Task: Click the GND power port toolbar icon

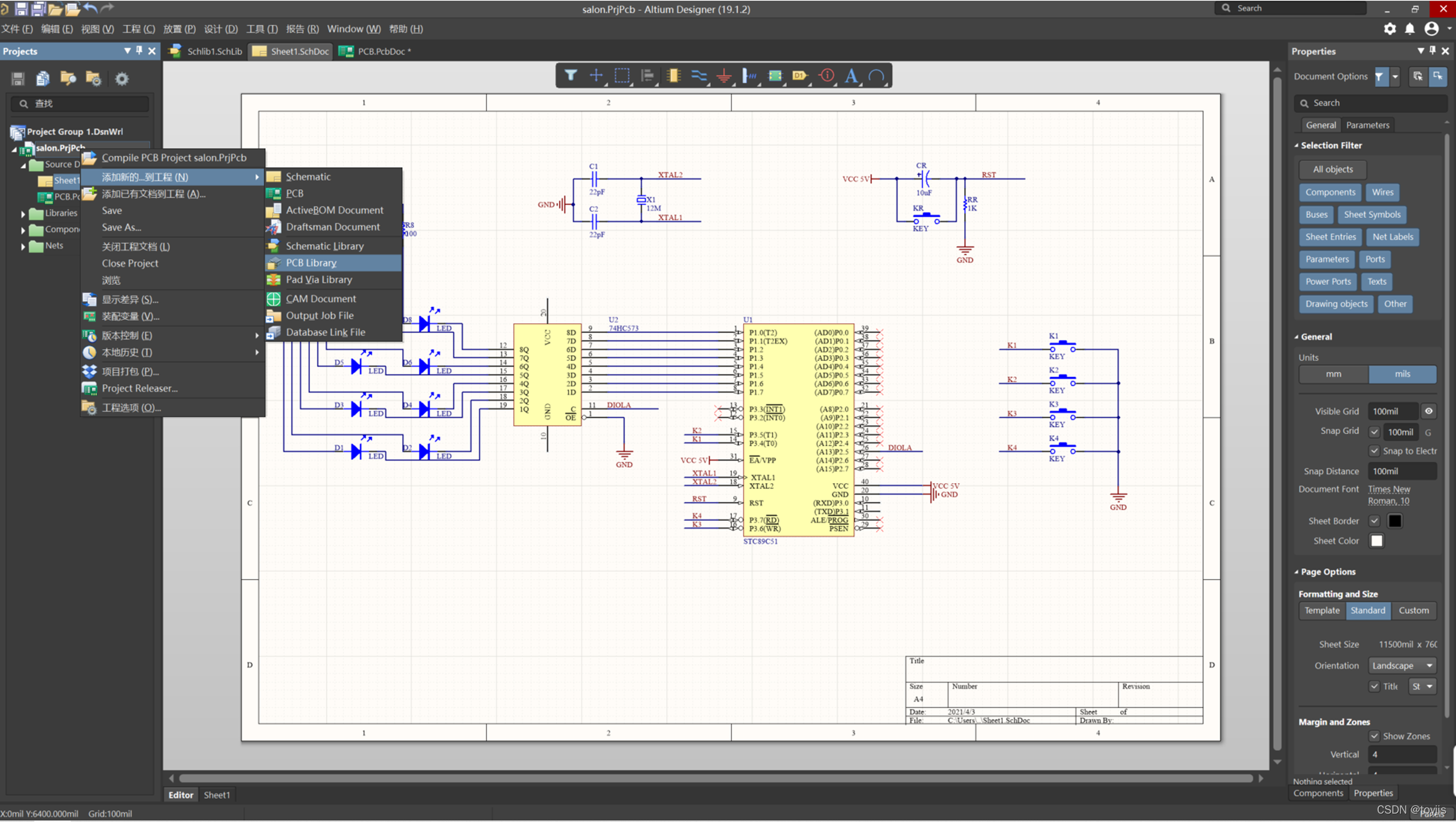Action: click(x=724, y=75)
